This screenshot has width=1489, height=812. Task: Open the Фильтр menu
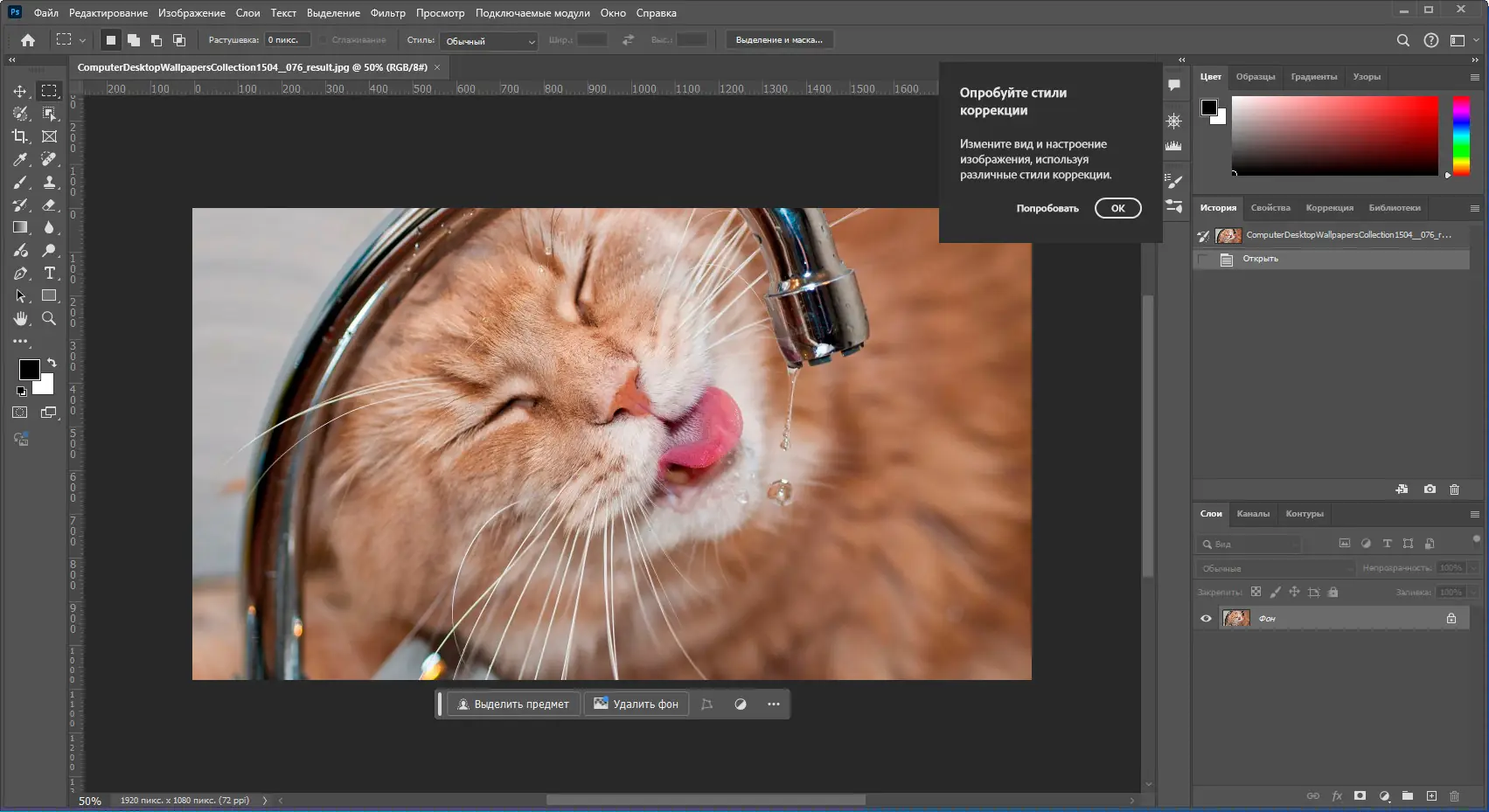pos(387,13)
